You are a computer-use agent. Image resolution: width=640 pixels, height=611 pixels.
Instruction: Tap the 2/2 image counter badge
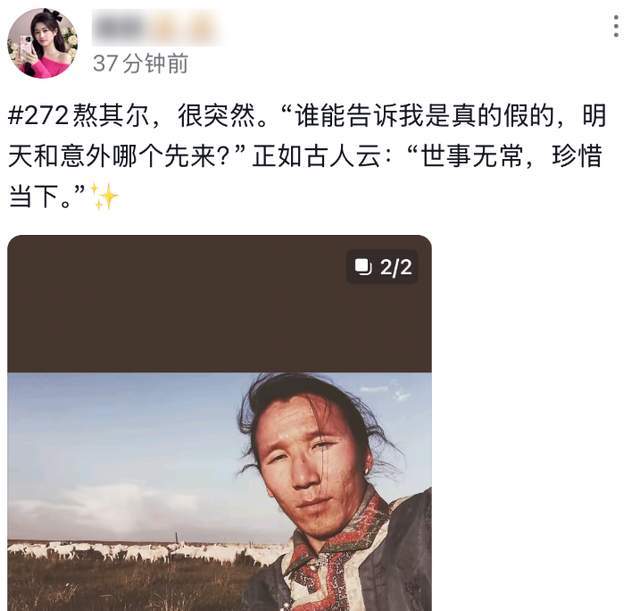(x=382, y=267)
